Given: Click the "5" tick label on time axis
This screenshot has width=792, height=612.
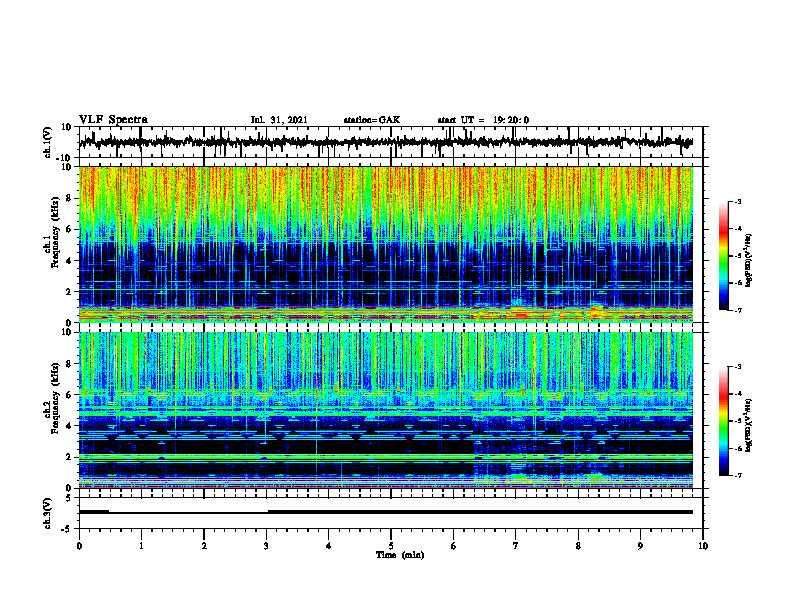Looking at the screenshot, I should click(x=391, y=546).
